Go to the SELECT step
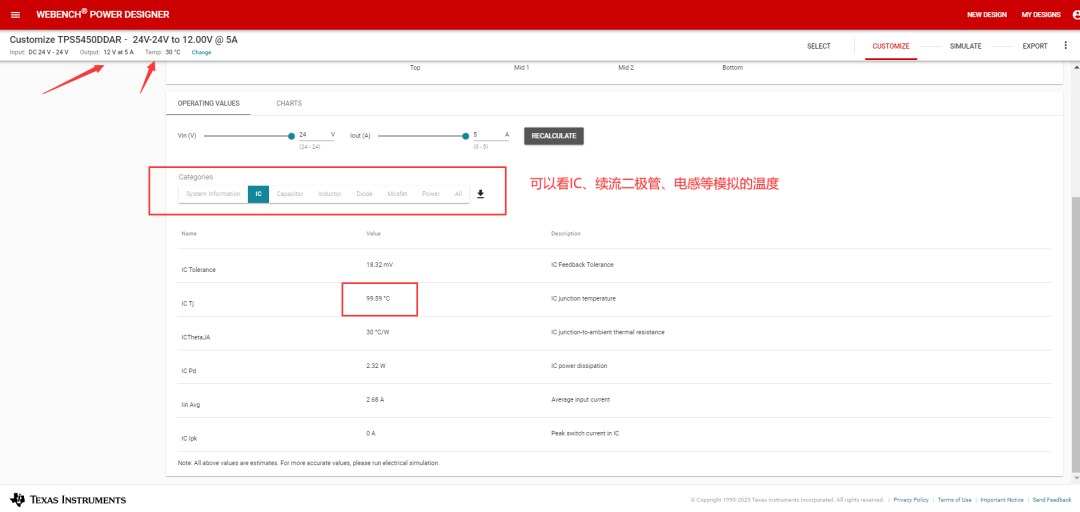The width and height of the screenshot is (1080, 512). coord(819,46)
